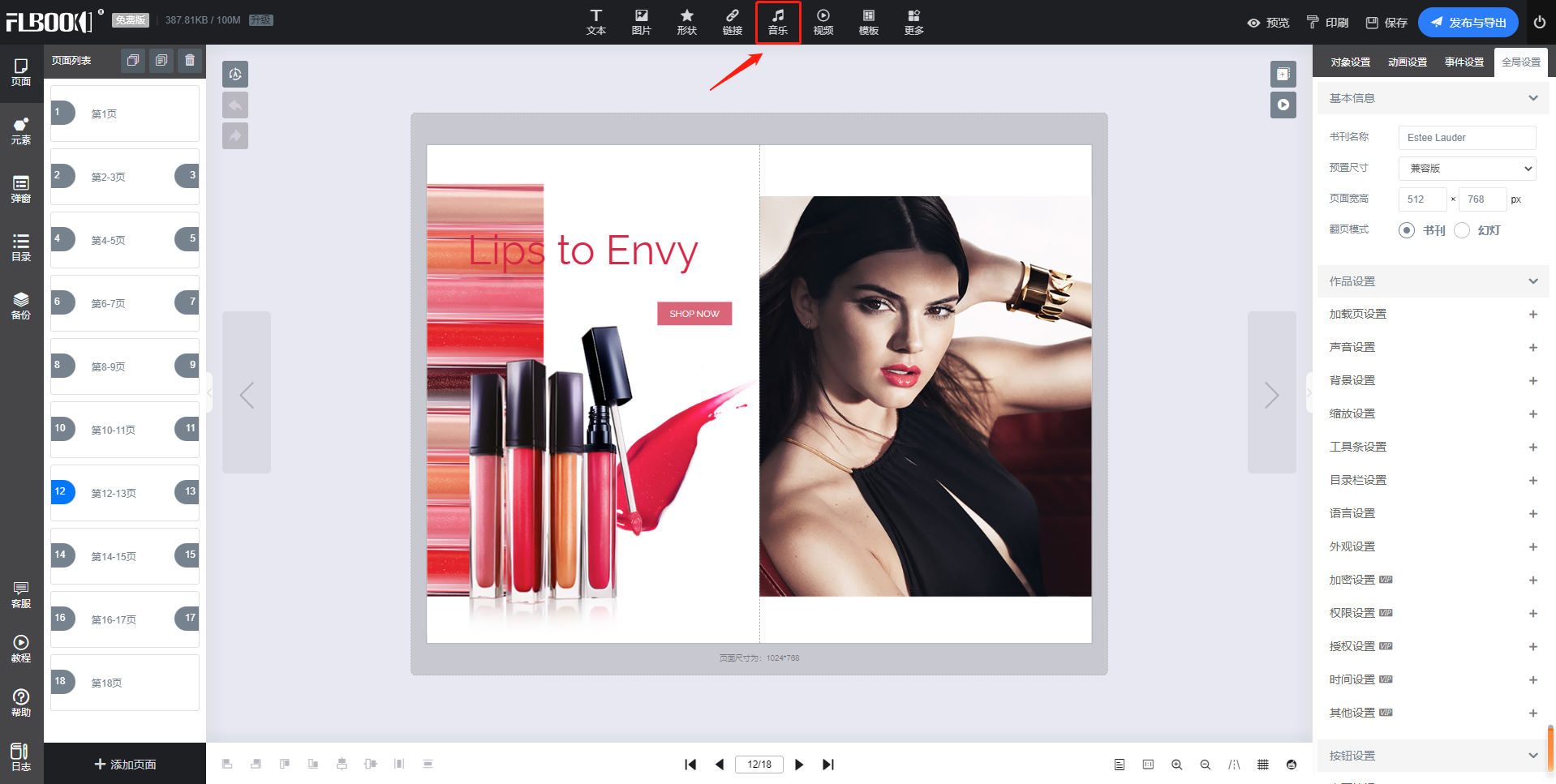Open the 教程 tutorial section
Viewport: 1556px width, 784px height.
click(21, 649)
